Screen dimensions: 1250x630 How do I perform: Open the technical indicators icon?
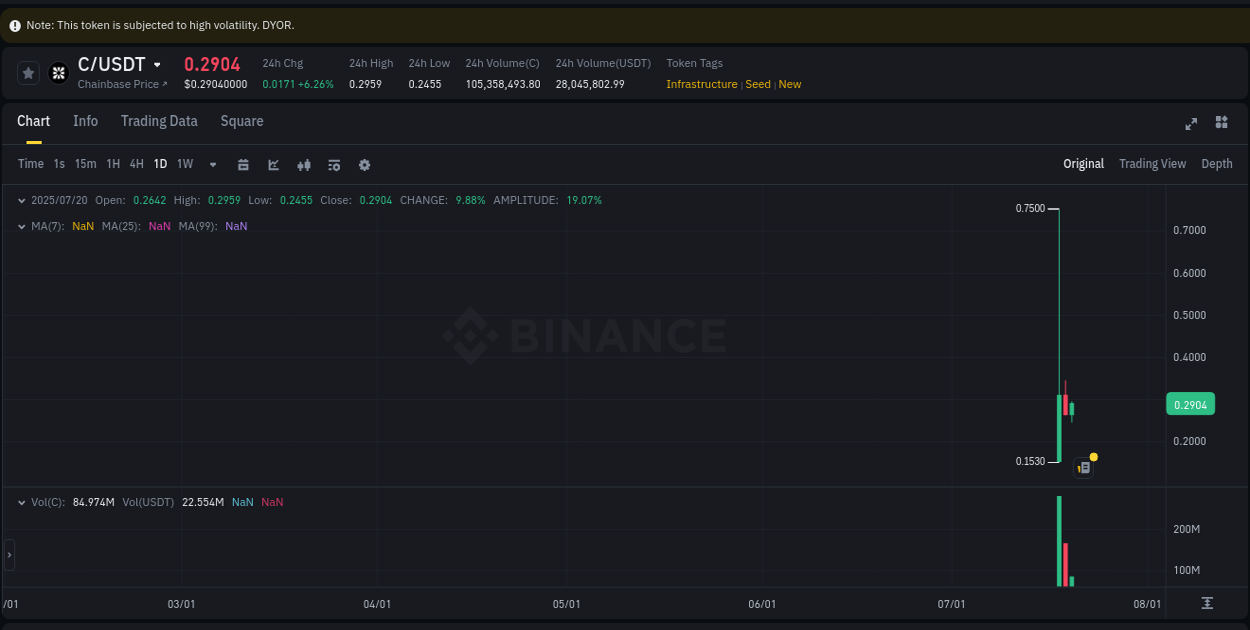(x=333, y=164)
